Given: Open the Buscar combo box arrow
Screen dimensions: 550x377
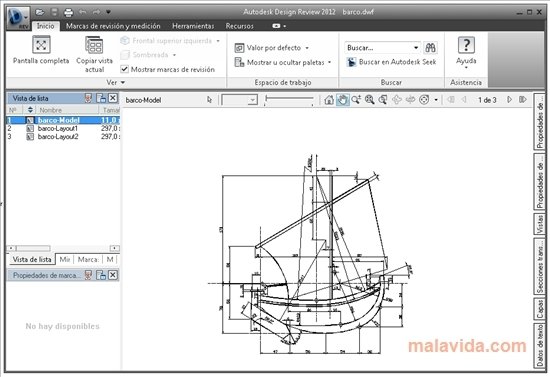Looking at the screenshot, I should coord(416,48).
